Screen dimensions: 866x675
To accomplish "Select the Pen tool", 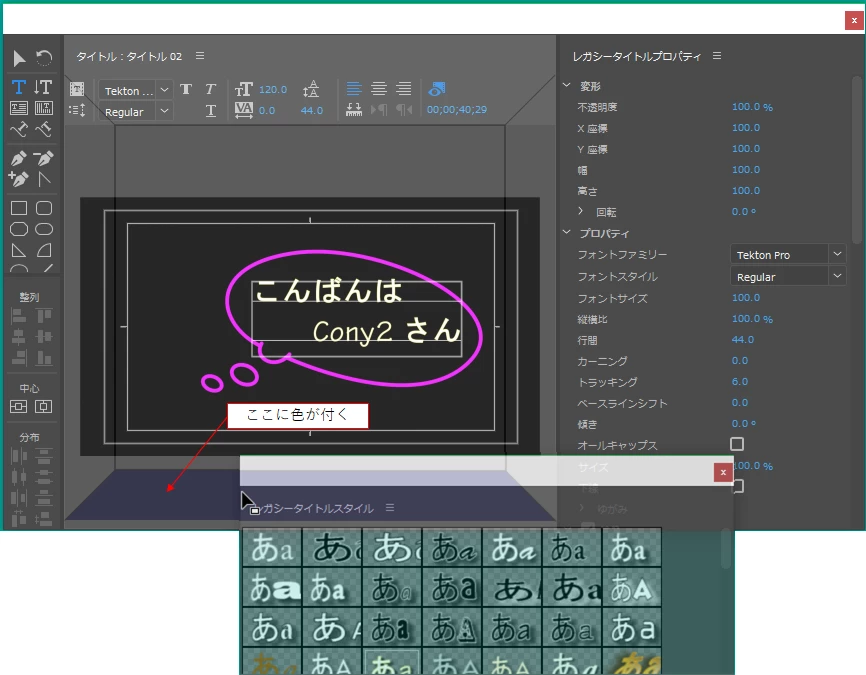I will click(x=18, y=158).
